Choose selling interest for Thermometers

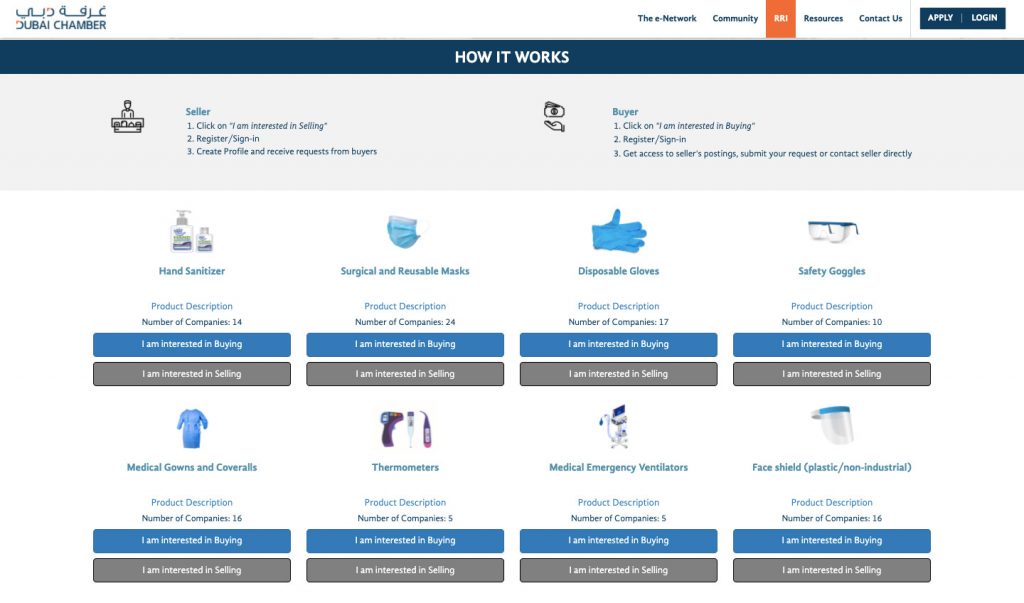click(405, 570)
